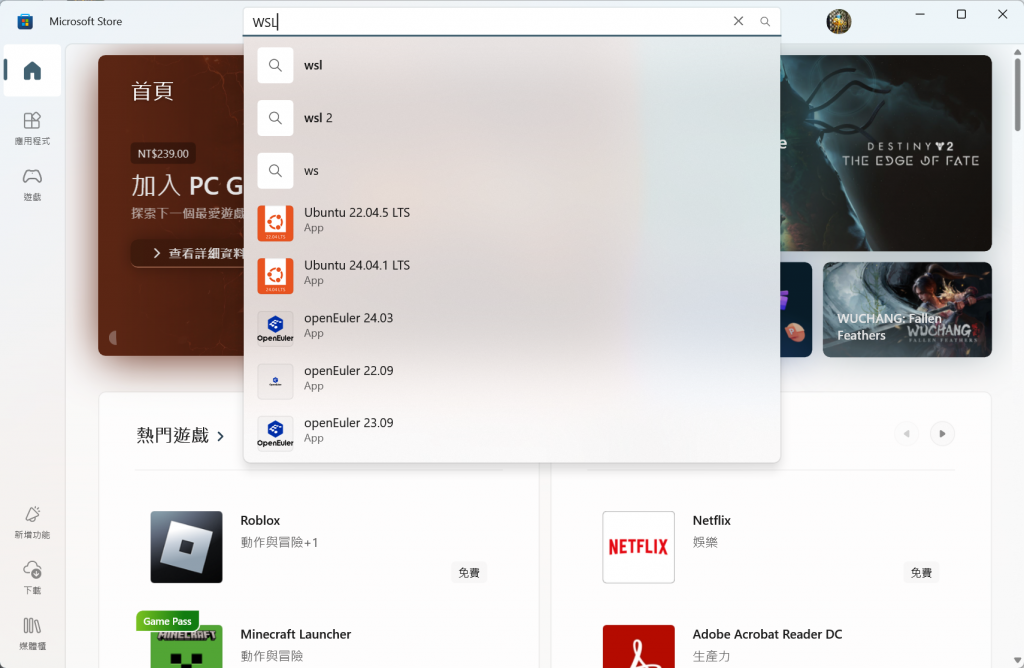Go to the previous carousel page arrow
1024x668 pixels.
point(906,434)
